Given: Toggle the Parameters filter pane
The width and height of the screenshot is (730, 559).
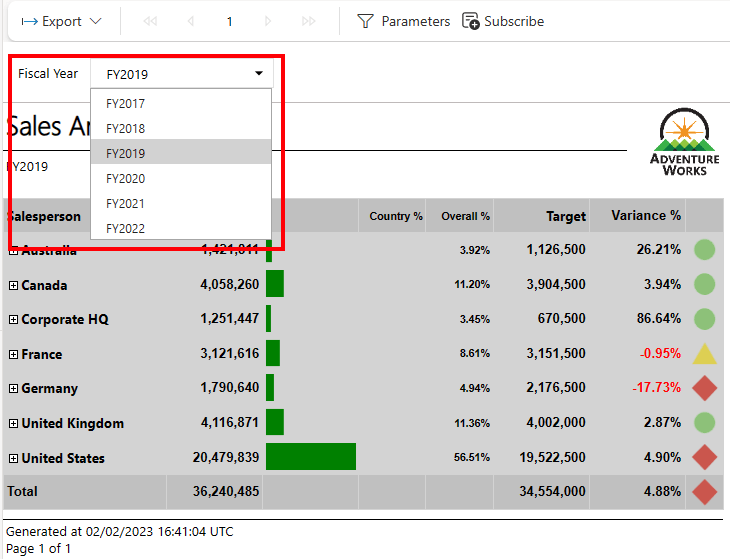Looking at the screenshot, I should 403,21.
